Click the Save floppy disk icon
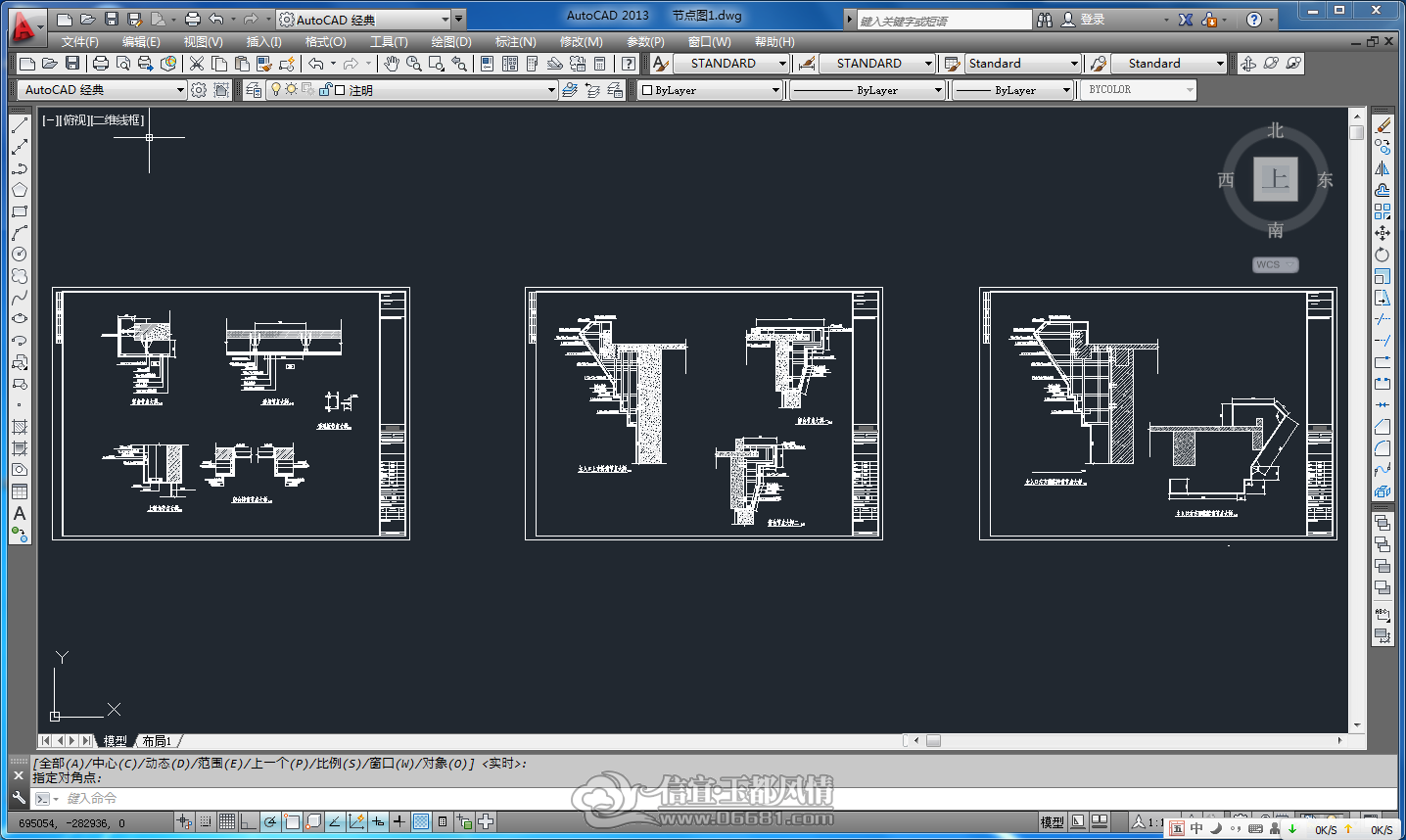 [72, 64]
